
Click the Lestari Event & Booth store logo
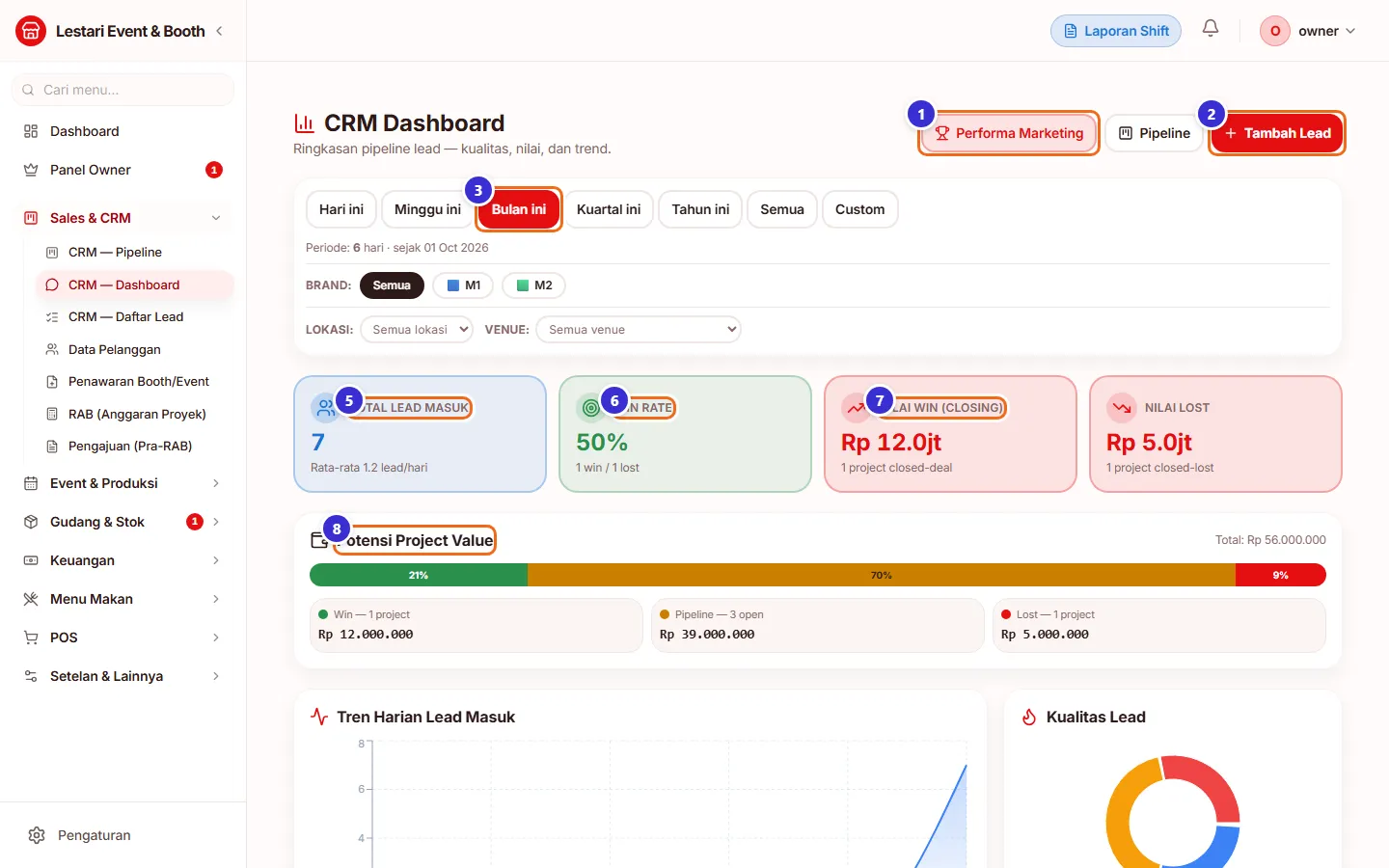31,31
